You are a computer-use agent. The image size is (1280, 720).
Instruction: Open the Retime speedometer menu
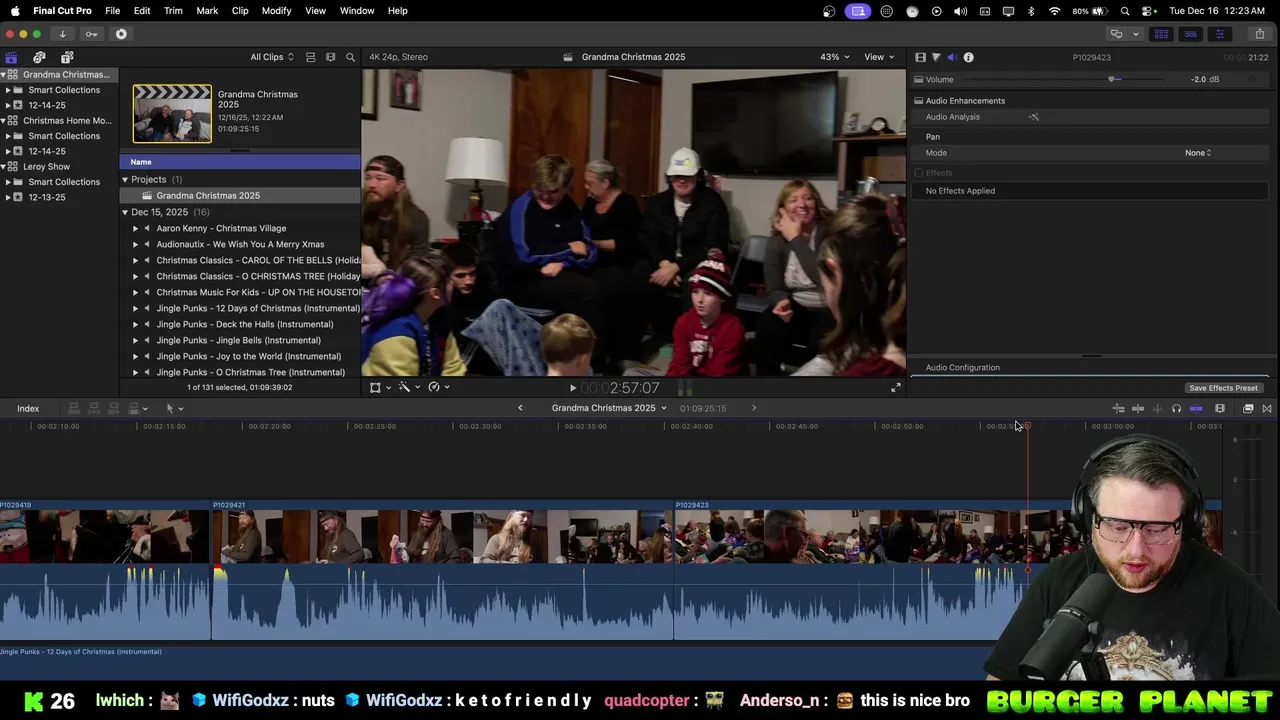(x=438, y=387)
